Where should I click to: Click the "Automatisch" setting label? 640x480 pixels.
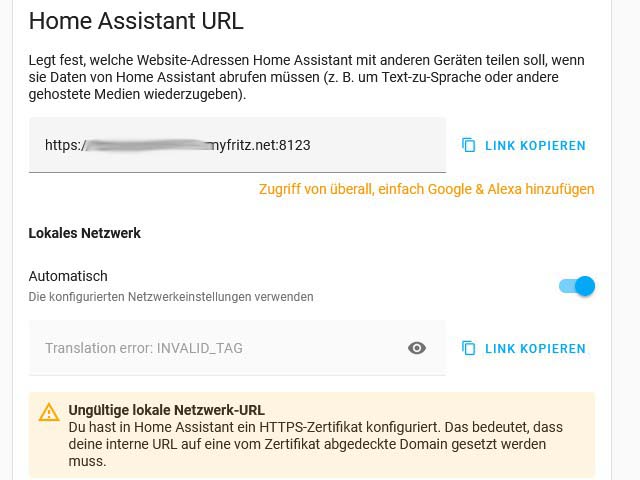68,276
